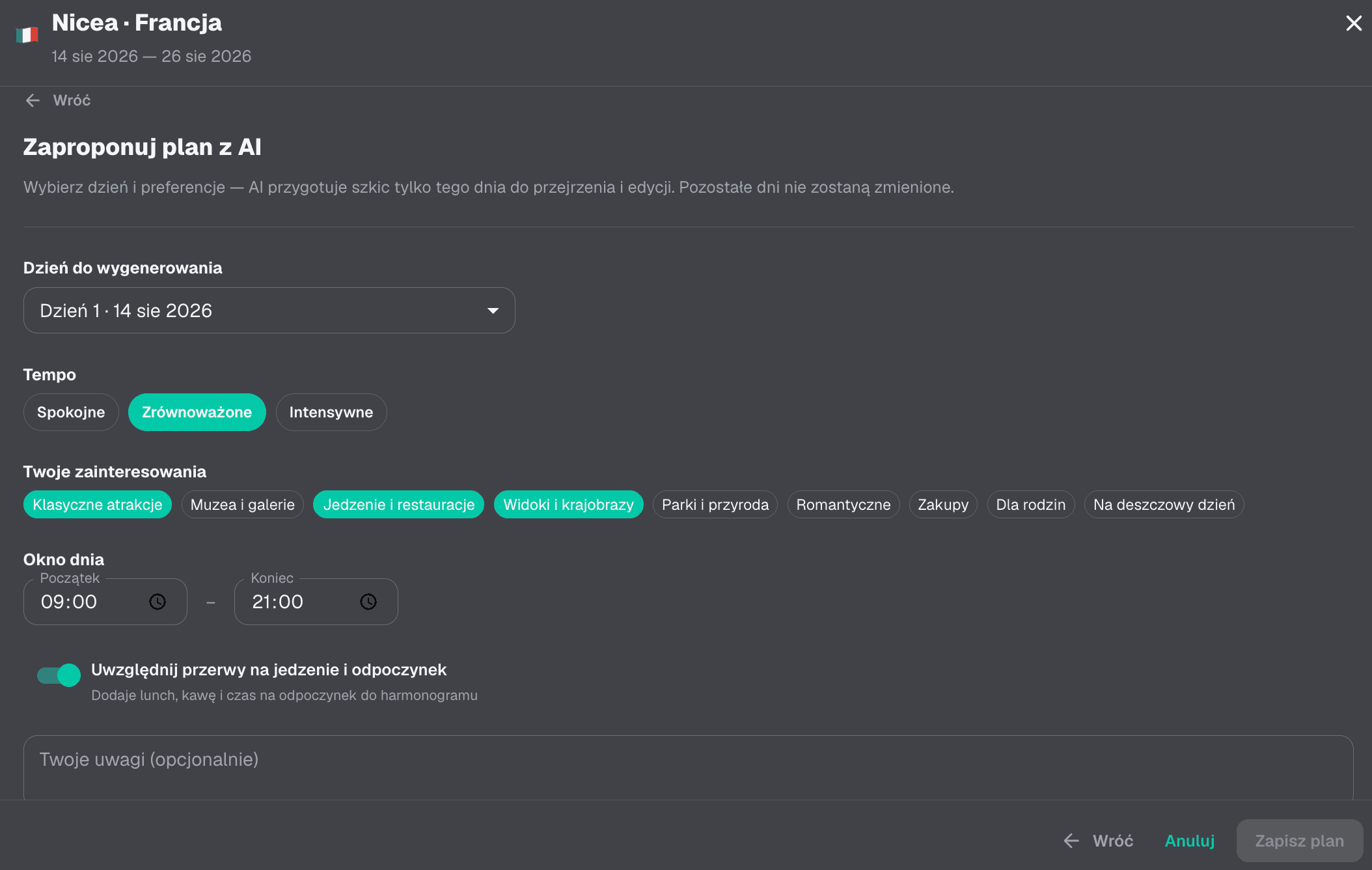Click the Zaproponuj plan z AI heading
Image resolution: width=1372 pixels, height=870 pixels.
click(x=143, y=147)
